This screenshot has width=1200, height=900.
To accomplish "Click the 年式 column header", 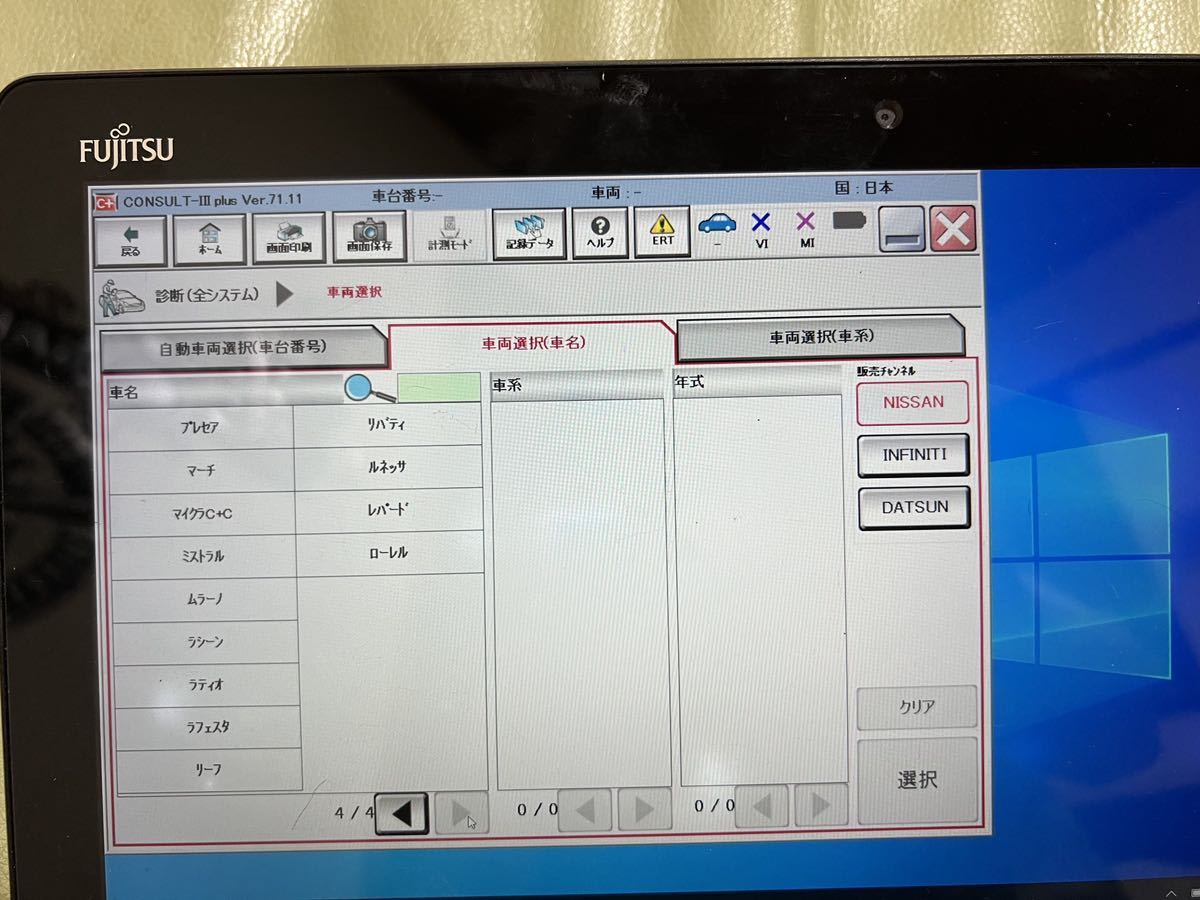I will click(x=758, y=381).
